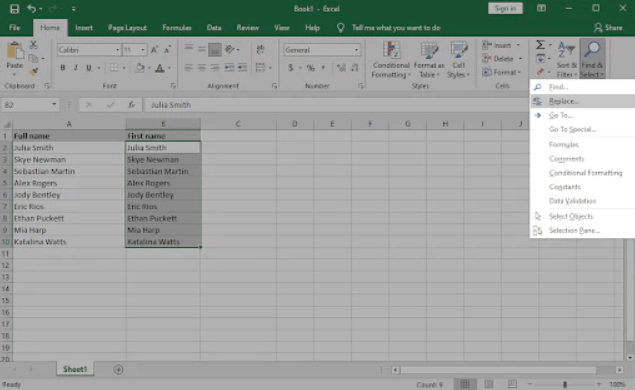The height and width of the screenshot is (390, 635).
Task: Click Find & Select magnifier button
Action: (x=592, y=60)
